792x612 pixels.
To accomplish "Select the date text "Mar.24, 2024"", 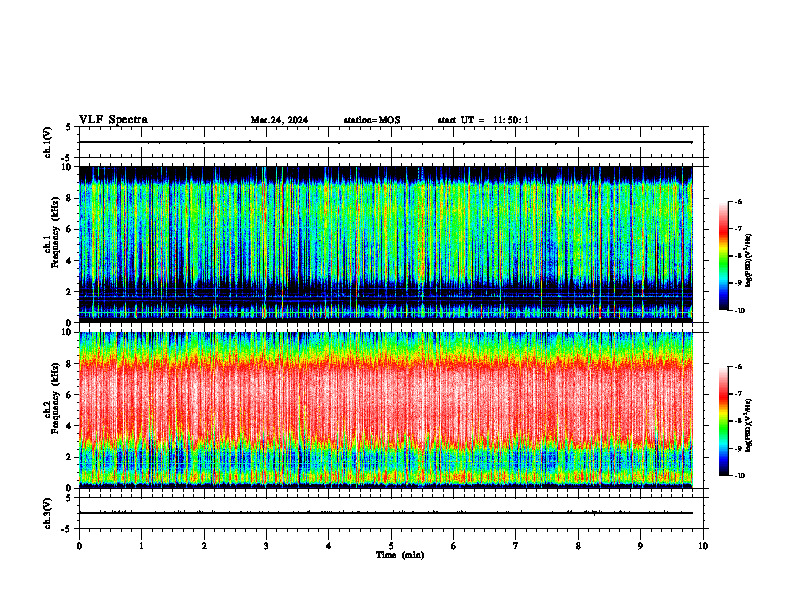I will tap(279, 120).
